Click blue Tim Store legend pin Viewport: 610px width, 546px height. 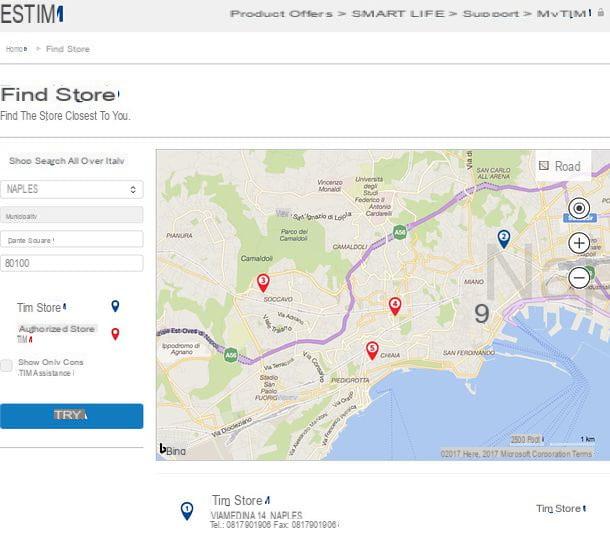tap(115, 306)
